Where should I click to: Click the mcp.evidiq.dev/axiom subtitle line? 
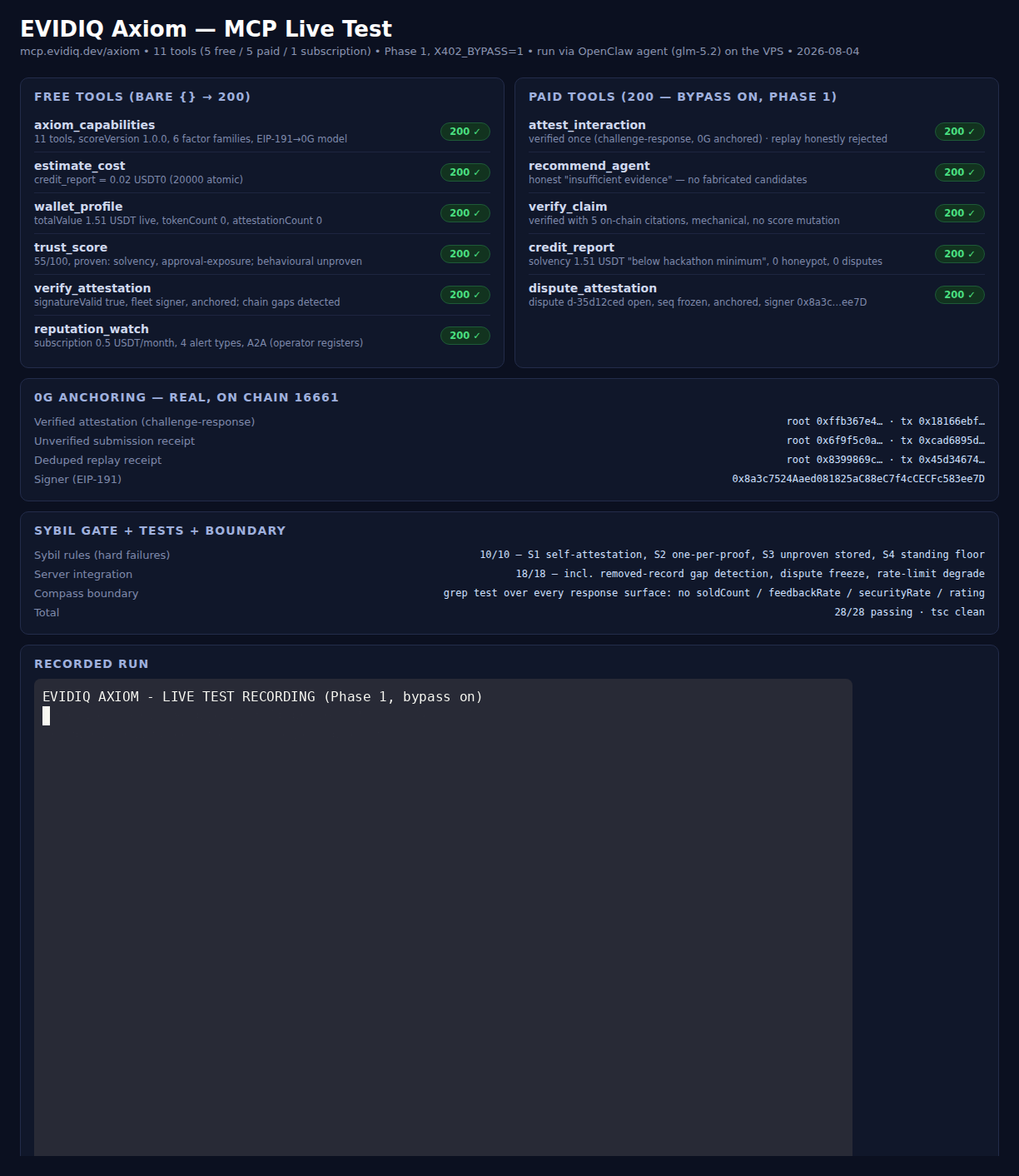(440, 52)
